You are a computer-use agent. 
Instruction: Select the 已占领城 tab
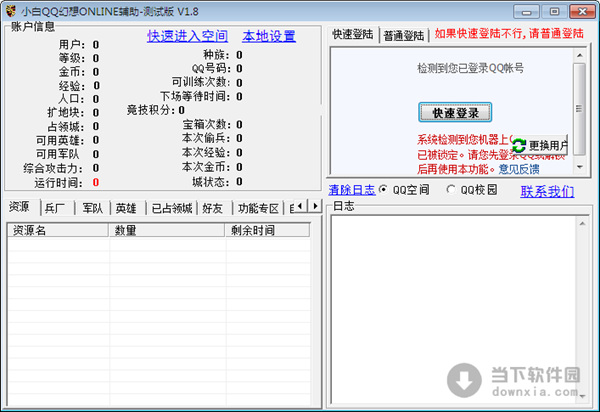pos(172,208)
